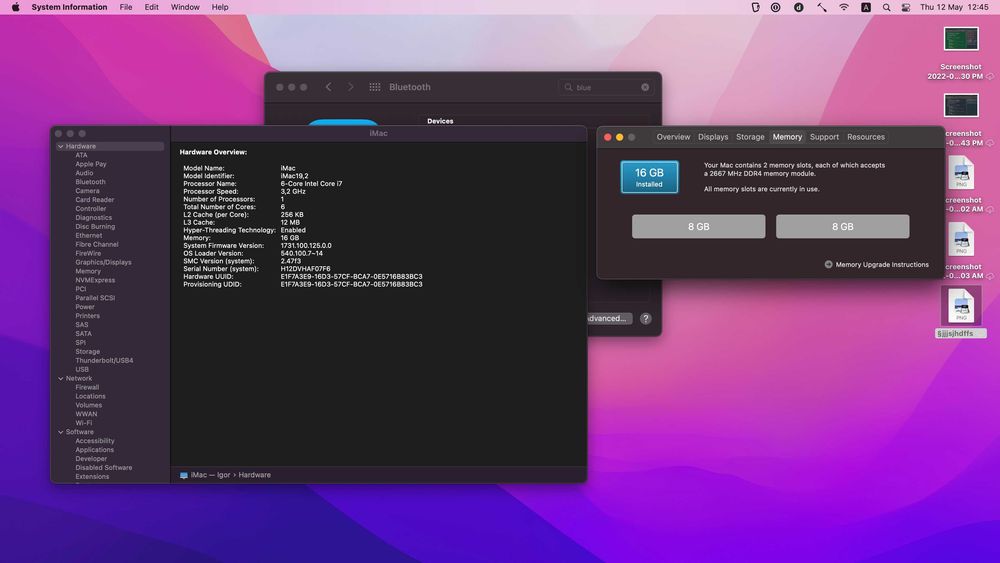Select Bluetooth in the hardware sidebar
This screenshot has width=1000, height=563.
[x=91, y=182]
